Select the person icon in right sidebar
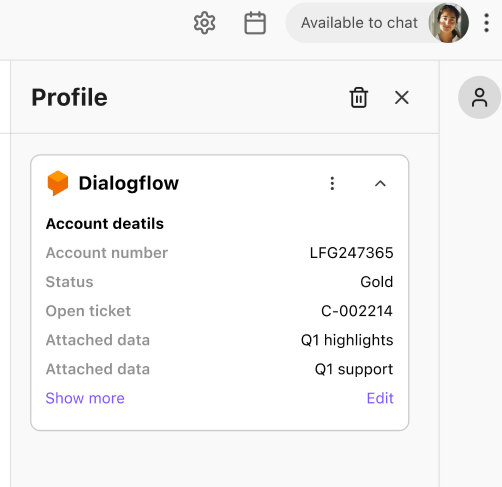The width and height of the screenshot is (502, 487). point(479,97)
